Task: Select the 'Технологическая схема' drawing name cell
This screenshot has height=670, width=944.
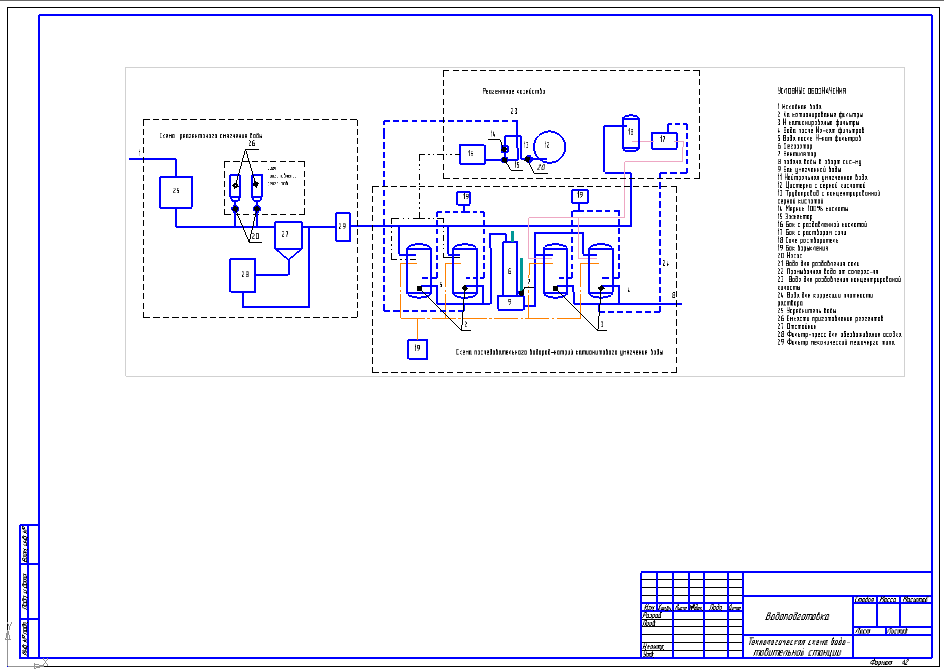Action: click(798, 647)
